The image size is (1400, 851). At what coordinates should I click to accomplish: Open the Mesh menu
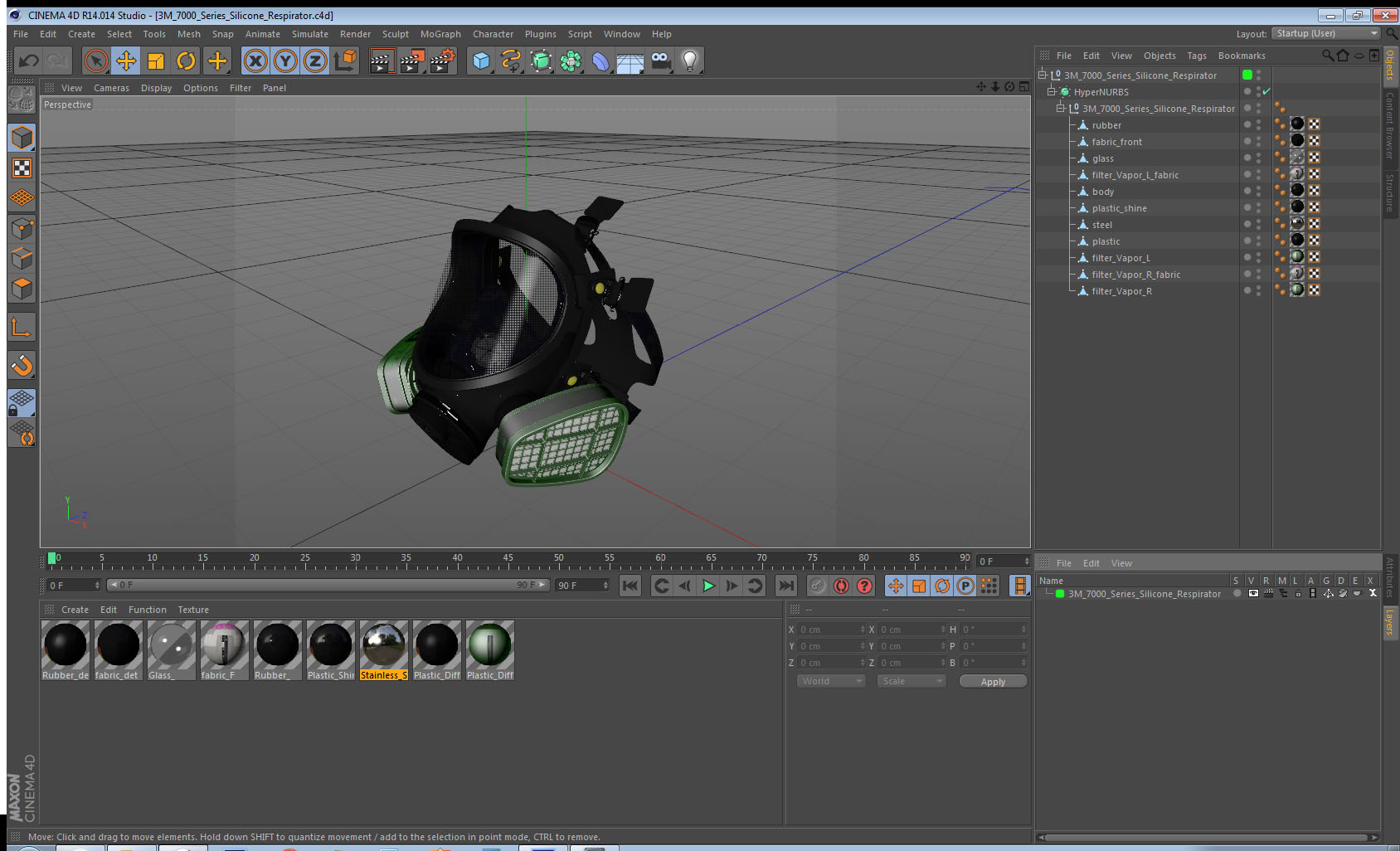click(188, 34)
